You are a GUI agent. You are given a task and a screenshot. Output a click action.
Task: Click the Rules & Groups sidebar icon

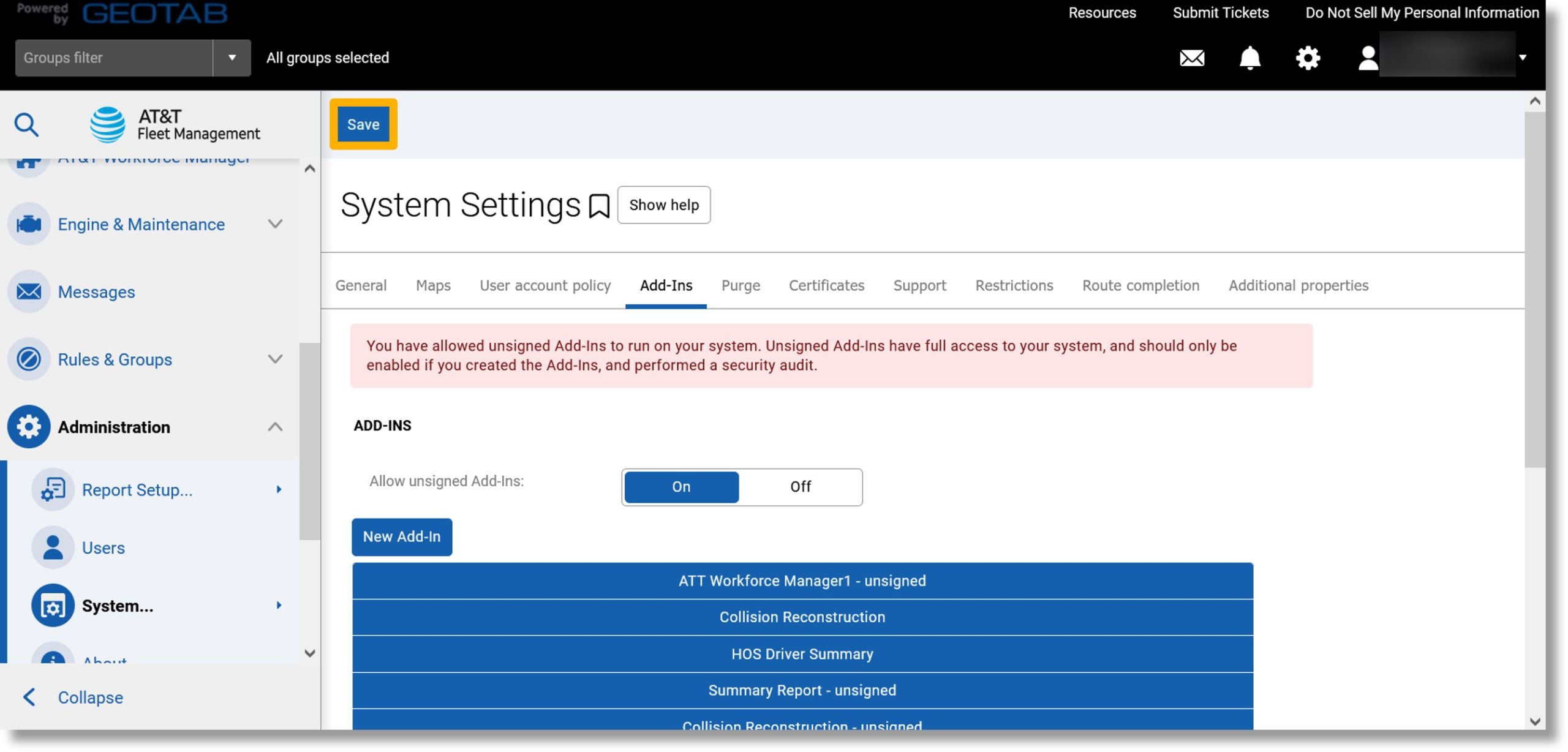28,358
